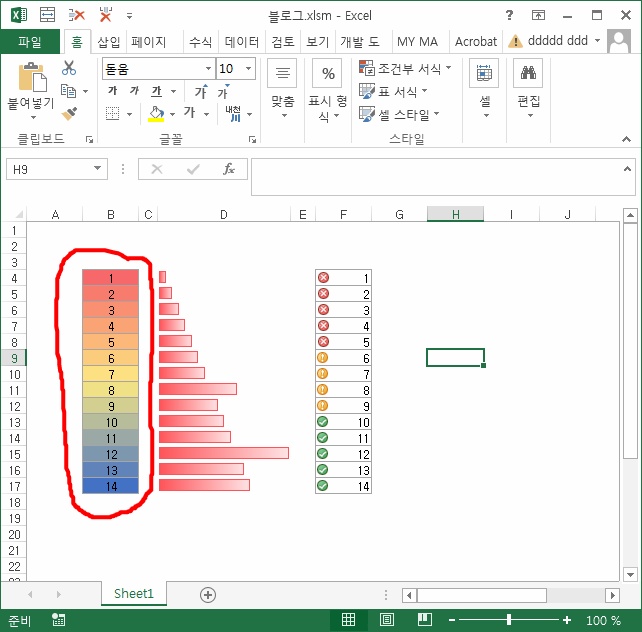
Task: Click the zoom in plus button
Action: 567,620
